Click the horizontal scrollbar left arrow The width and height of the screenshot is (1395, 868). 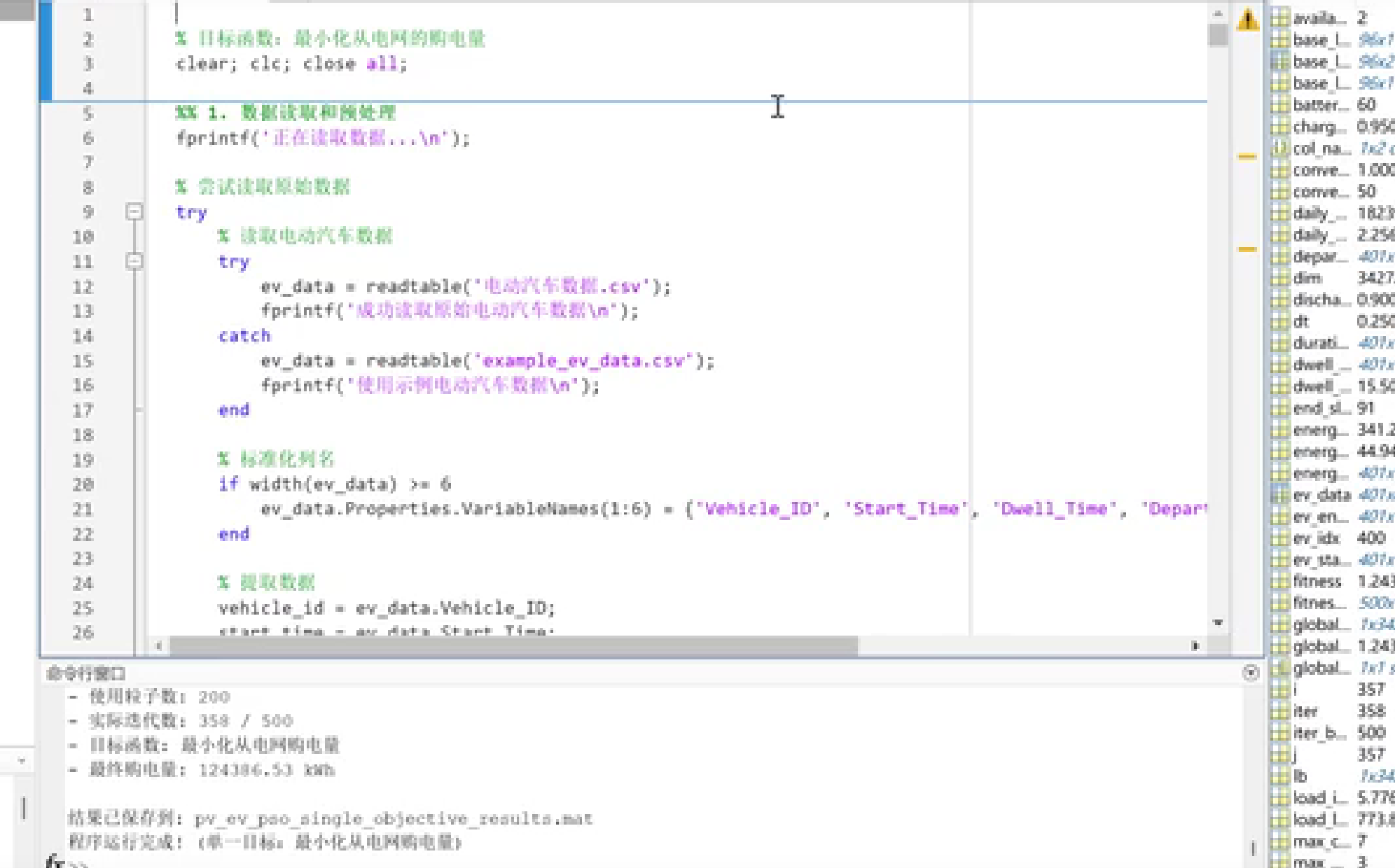click(159, 645)
